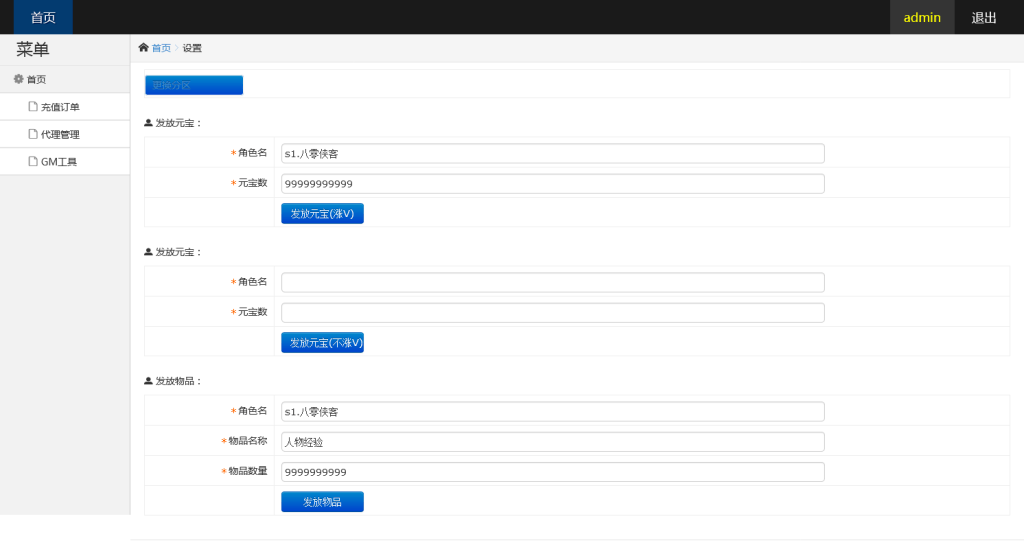Focus the 元宝数 field containing 99999999999
The height and width of the screenshot is (556, 1024).
pos(552,184)
